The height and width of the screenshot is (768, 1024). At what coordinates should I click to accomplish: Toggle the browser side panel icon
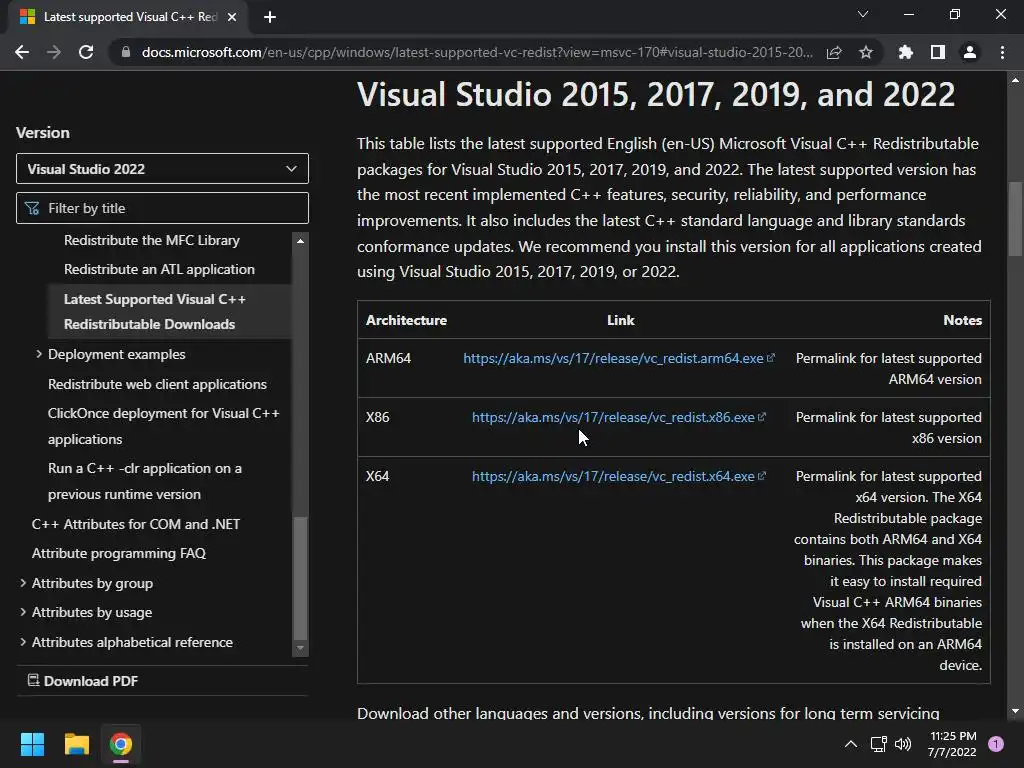pyautogui.click(x=938, y=52)
